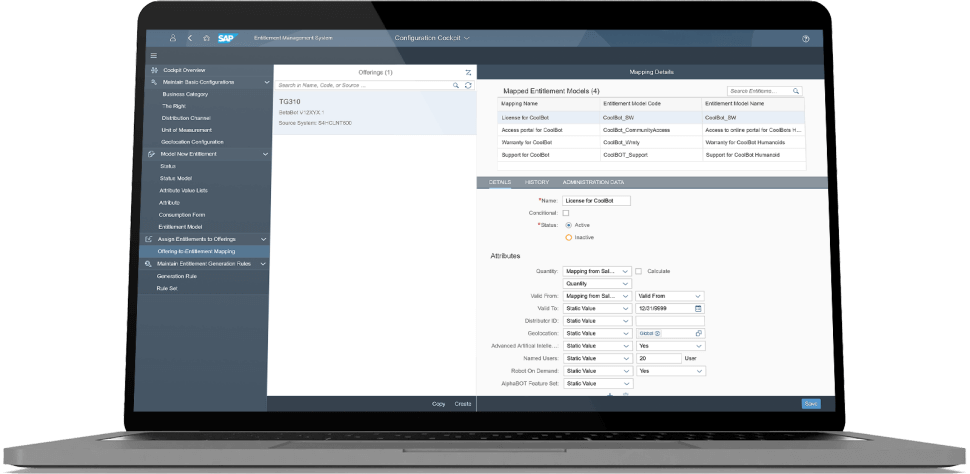Click the magnifier in Search Entitlements field

tap(796, 91)
